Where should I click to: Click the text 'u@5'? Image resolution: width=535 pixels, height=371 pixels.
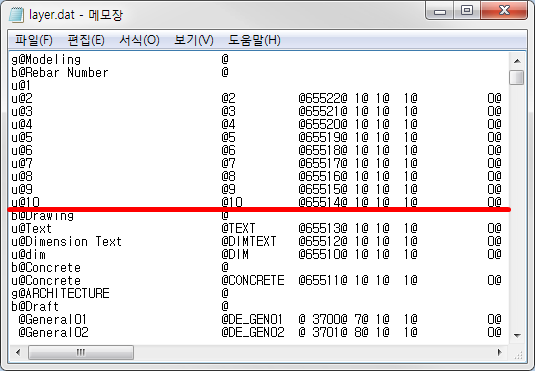coord(22,138)
